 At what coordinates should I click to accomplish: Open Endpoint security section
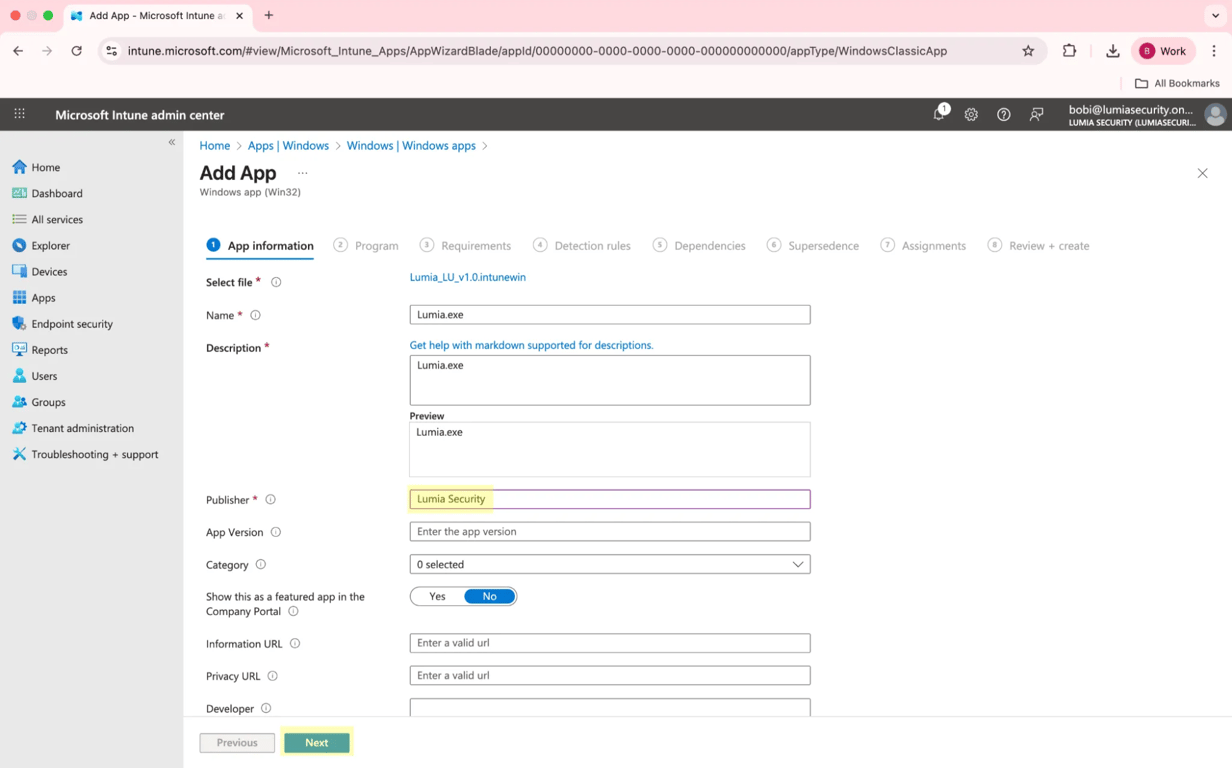[x=72, y=324]
